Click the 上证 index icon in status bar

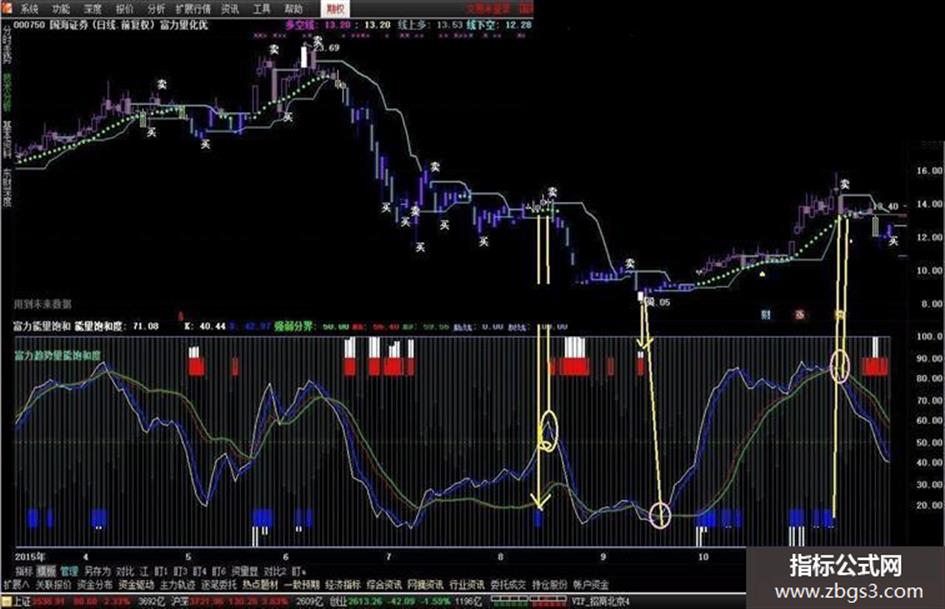(7, 601)
